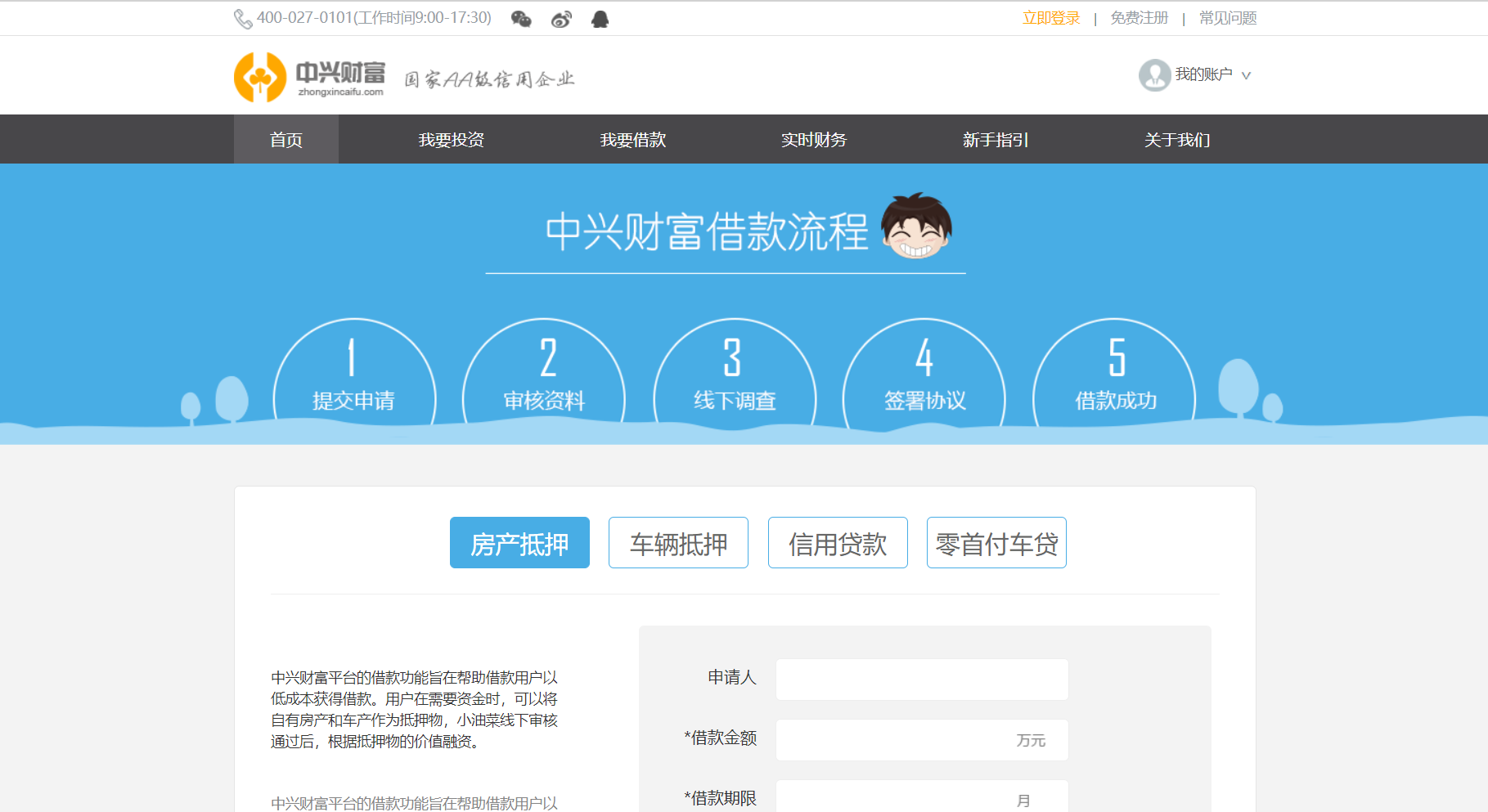This screenshot has width=1488, height=812.
Task: Click step 2 审核资料 circle
Action: click(x=544, y=373)
